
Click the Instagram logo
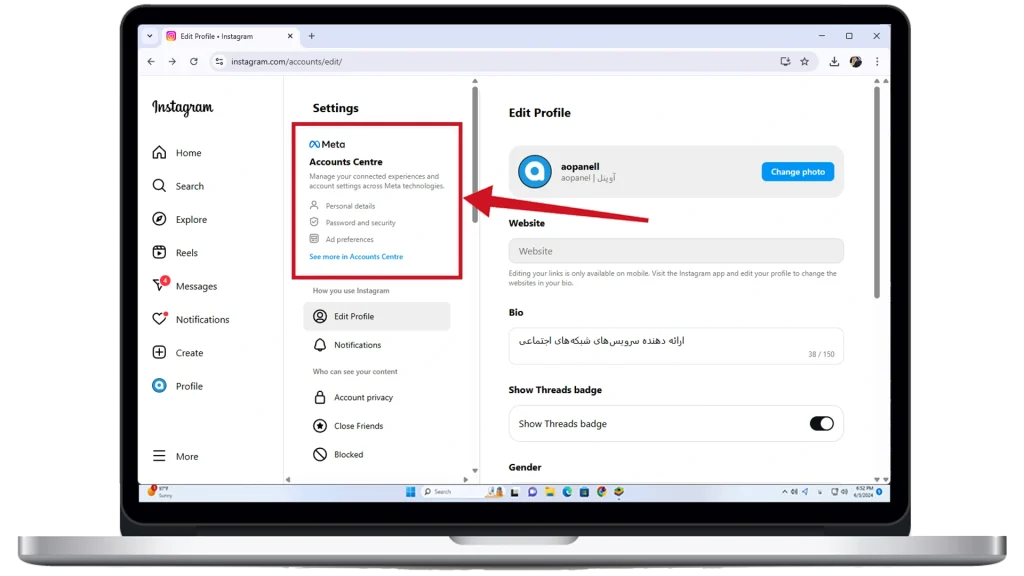click(x=182, y=108)
